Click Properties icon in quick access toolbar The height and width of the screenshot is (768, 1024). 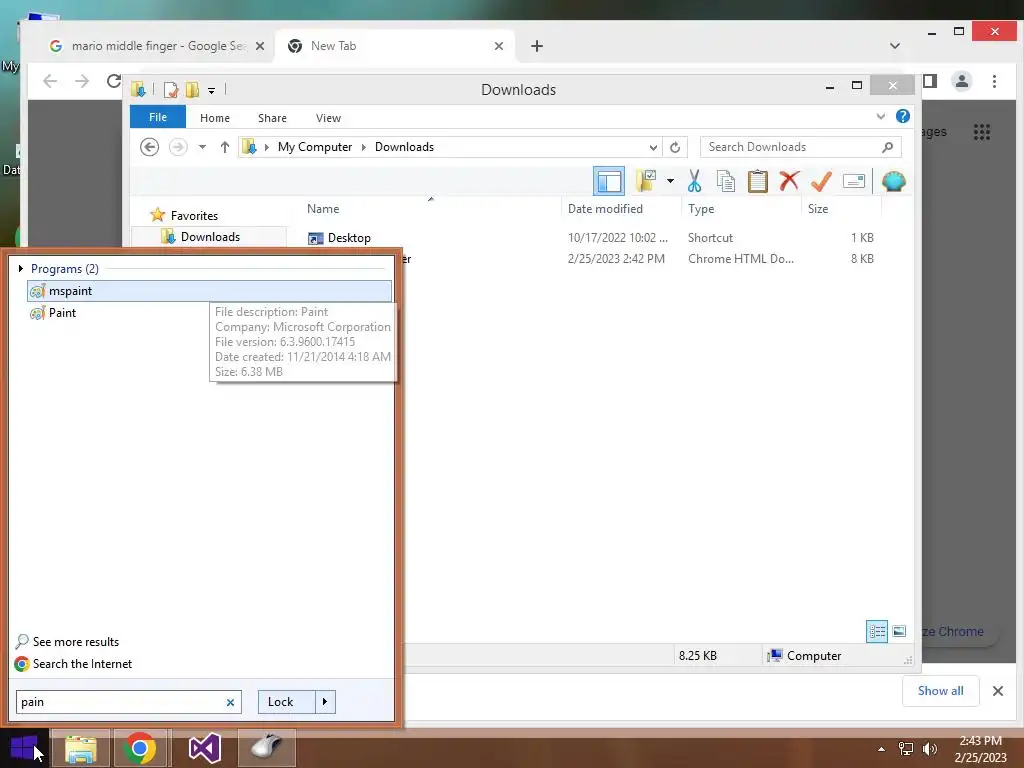point(171,89)
